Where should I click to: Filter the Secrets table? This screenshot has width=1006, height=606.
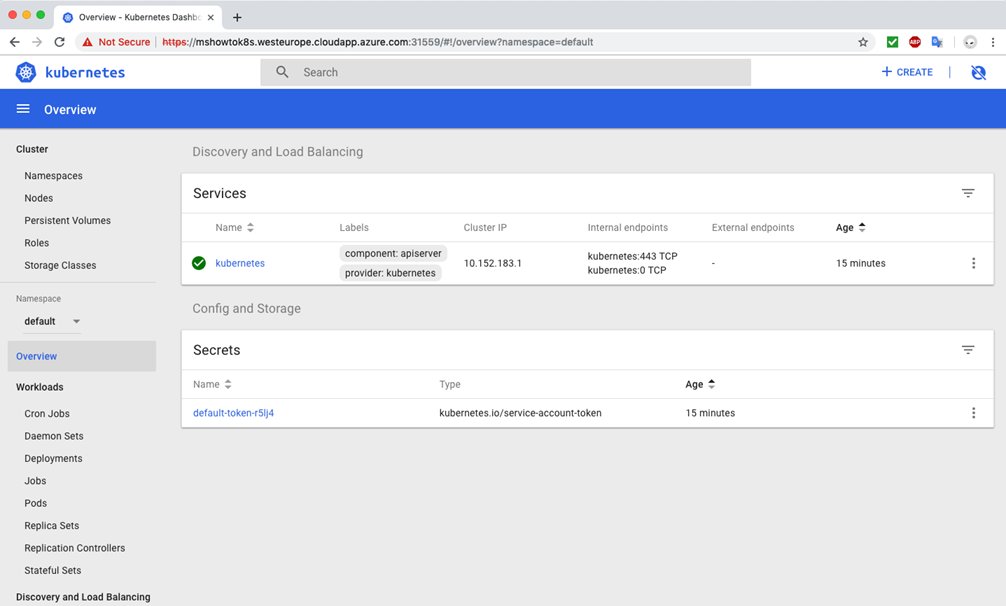[968, 349]
